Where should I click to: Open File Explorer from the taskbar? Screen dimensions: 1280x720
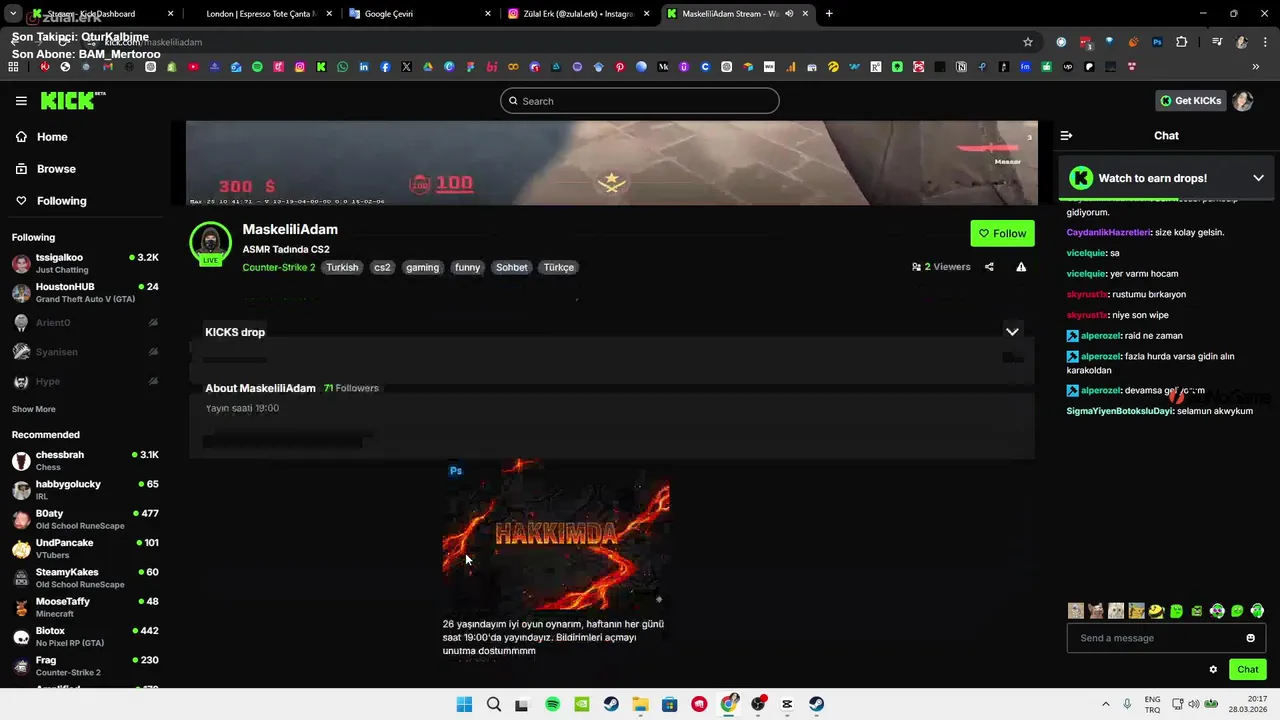click(640, 704)
